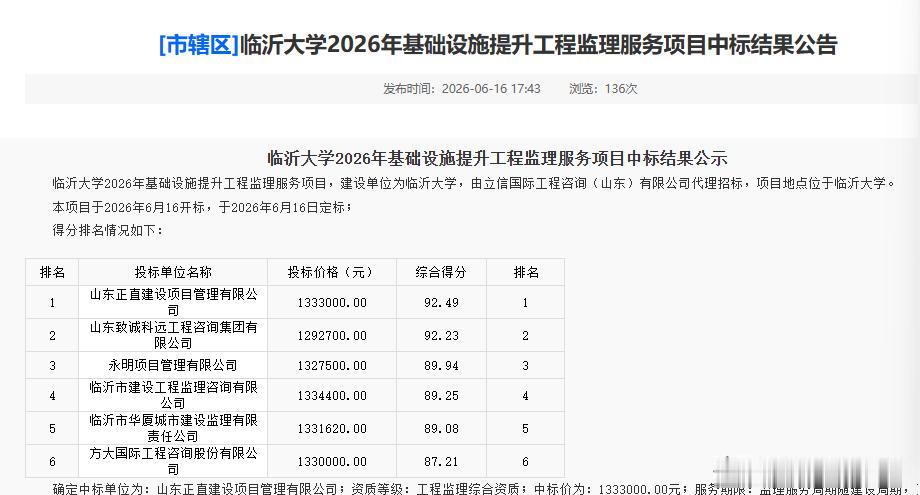Select the 投标单位名称 column header
The height and width of the screenshot is (495, 920).
click(x=173, y=272)
